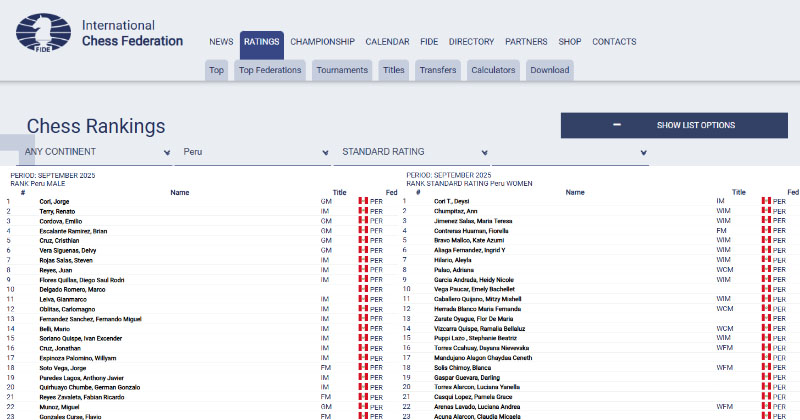The width and height of the screenshot is (800, 420).
Task: Select the Tournaments sub-tab
Action: coord(342,70)
